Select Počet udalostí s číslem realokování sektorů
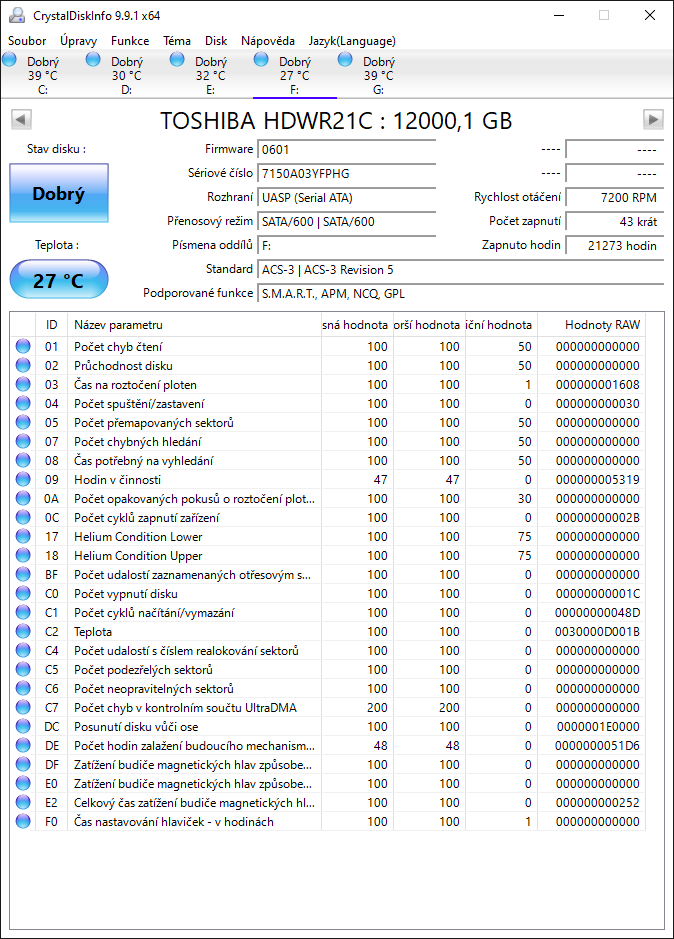This screenshot has width=674, height=939. pyautogui.click(x=186, y=650)
